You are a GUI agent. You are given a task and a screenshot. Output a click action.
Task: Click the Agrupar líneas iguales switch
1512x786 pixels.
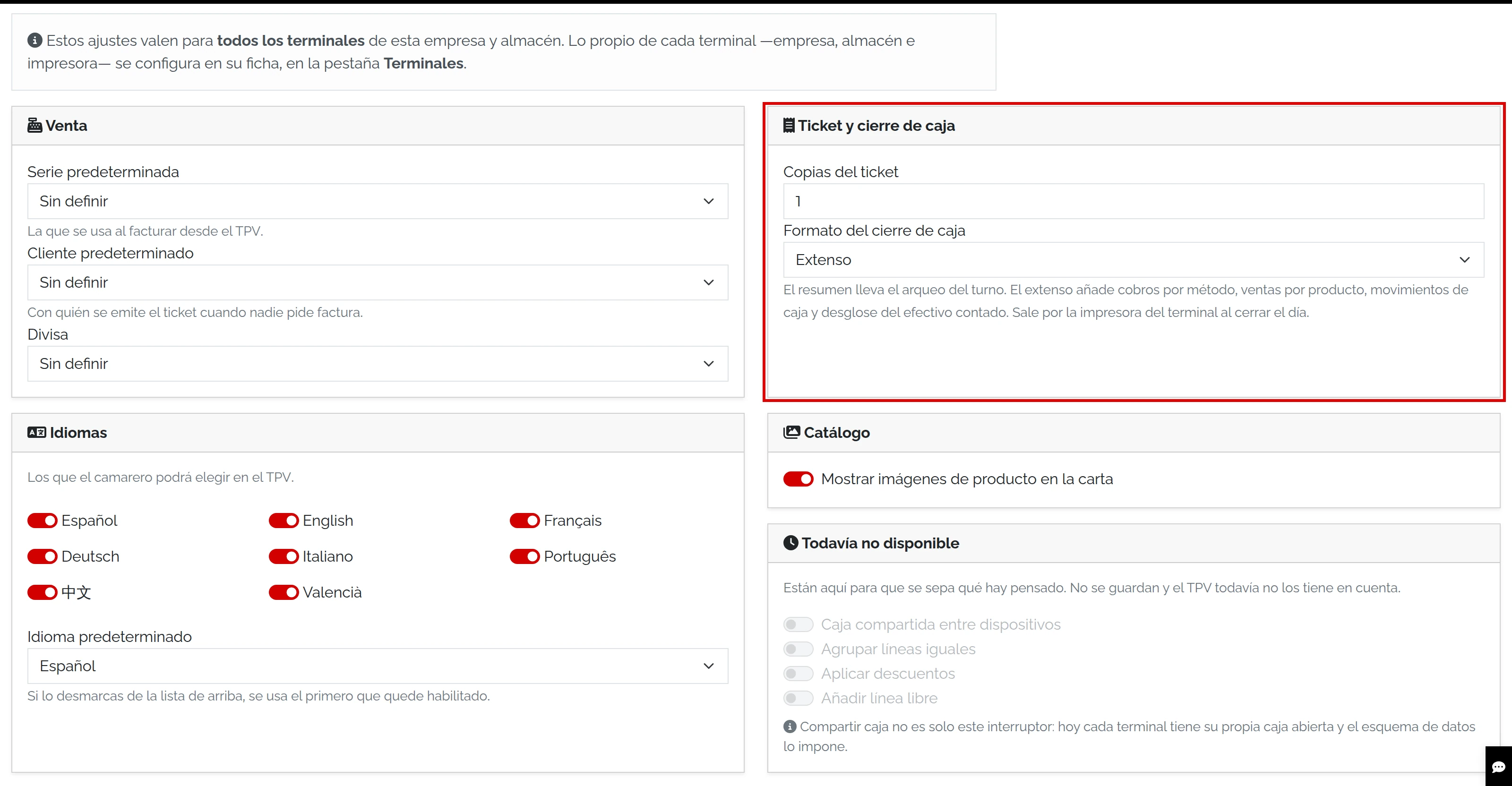798,649
